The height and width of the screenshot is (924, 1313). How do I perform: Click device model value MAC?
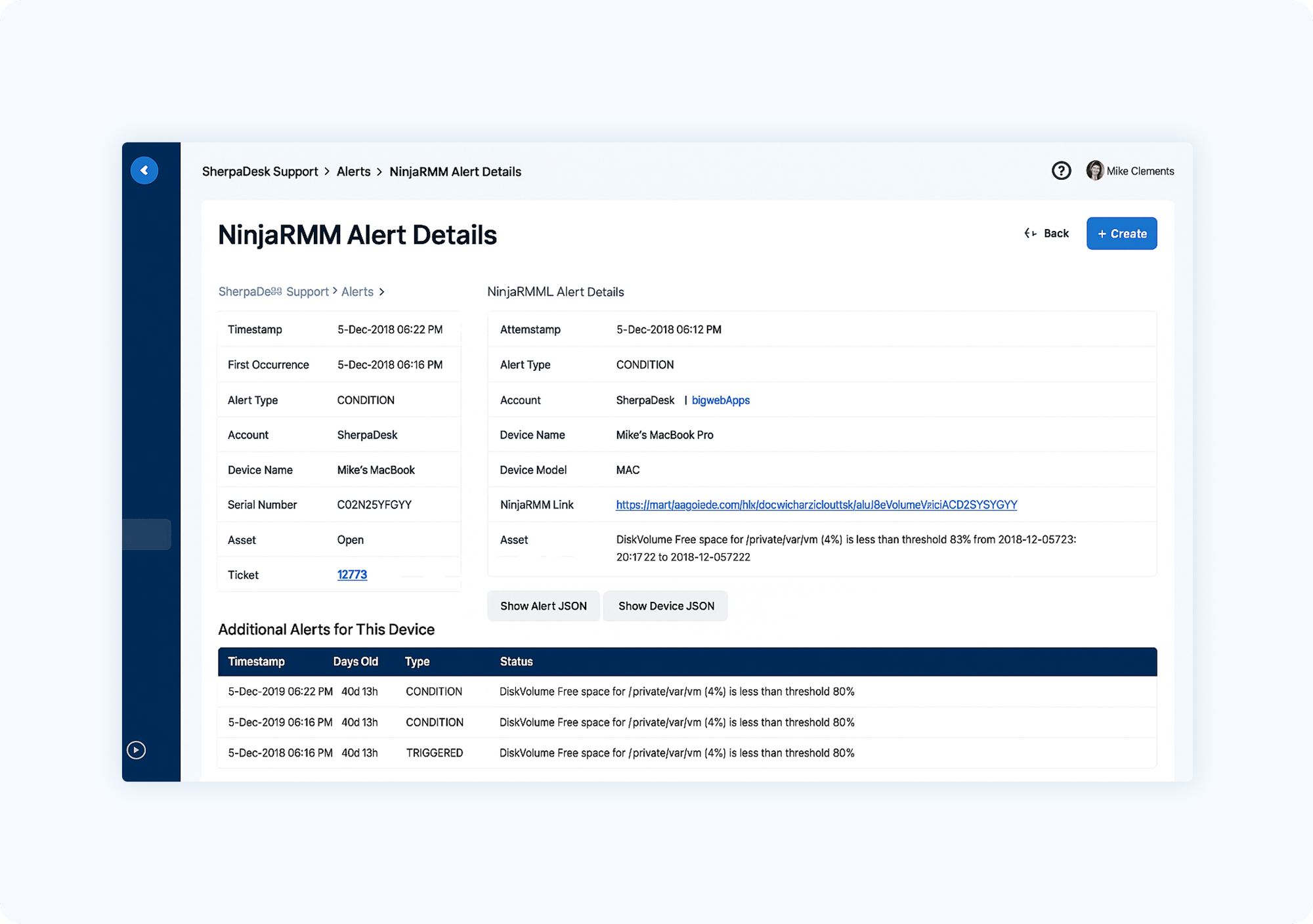click(x=628, y=470)
